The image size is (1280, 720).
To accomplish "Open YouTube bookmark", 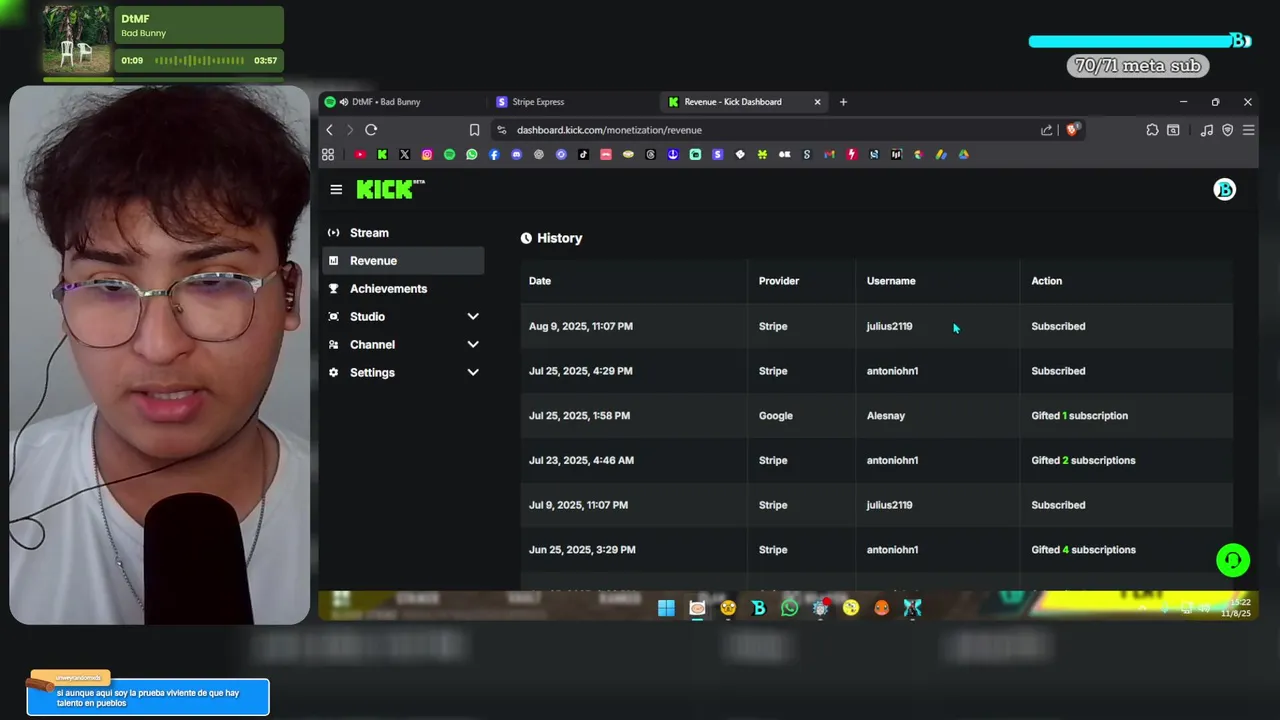I will pos(360,155).
